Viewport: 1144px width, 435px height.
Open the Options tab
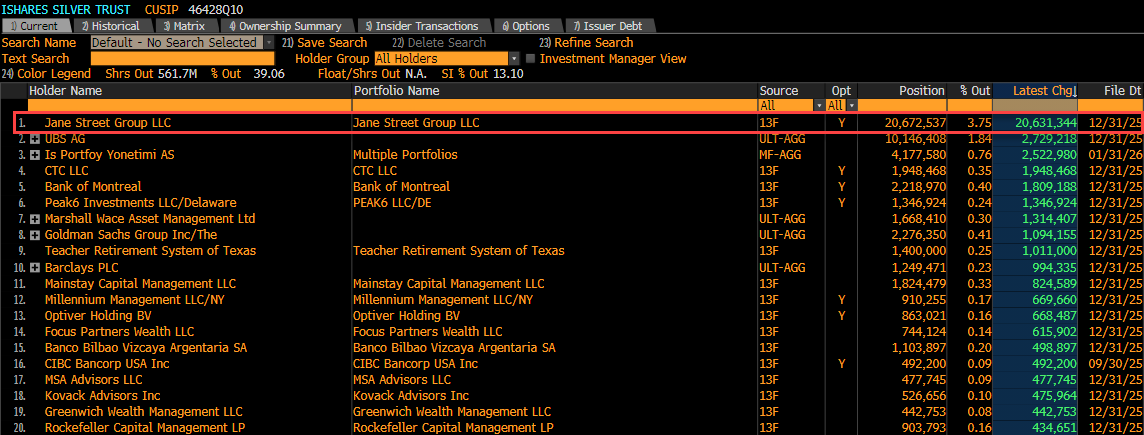click(x=526, y=26)
